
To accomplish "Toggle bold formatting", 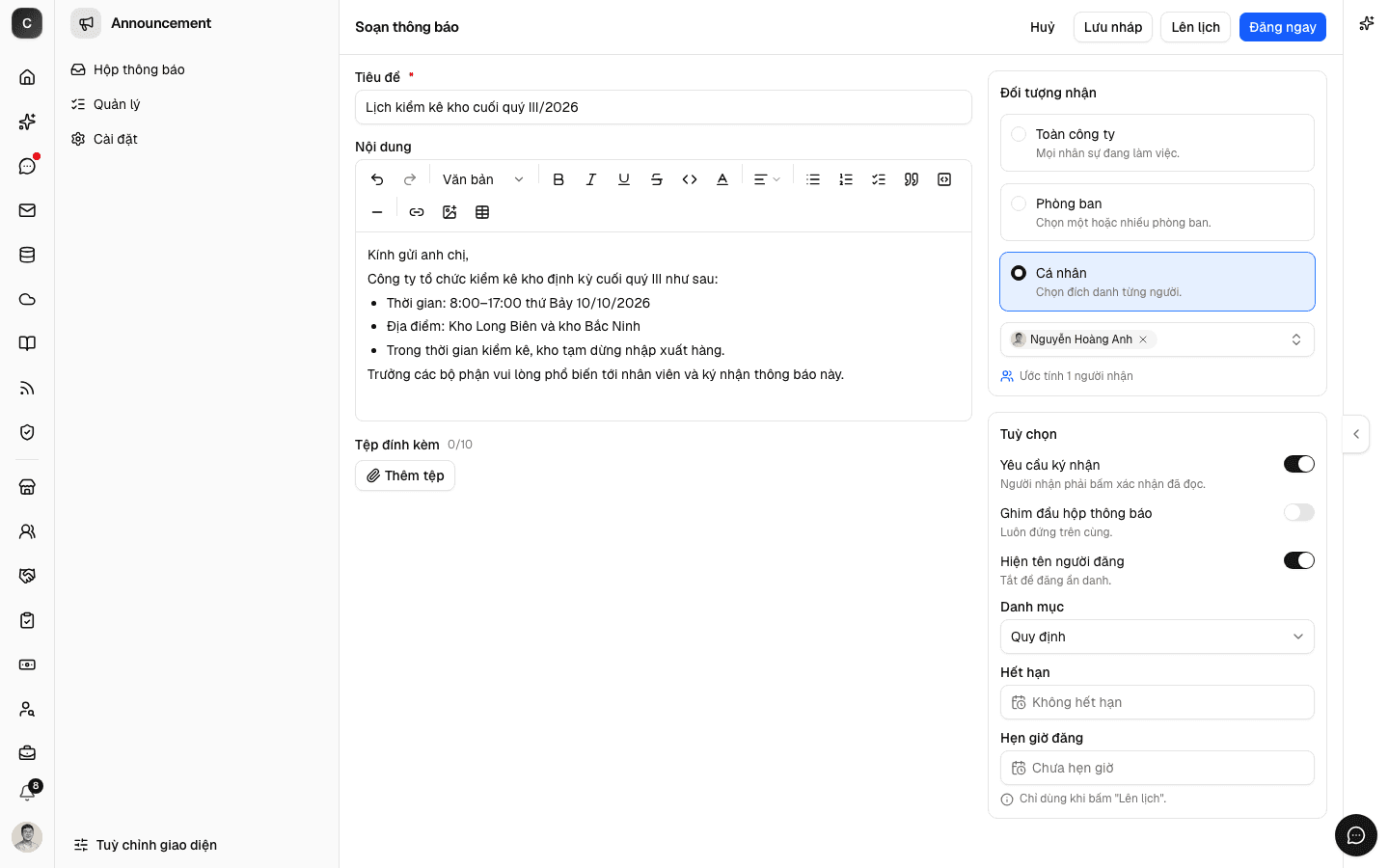I will [558, 179].
